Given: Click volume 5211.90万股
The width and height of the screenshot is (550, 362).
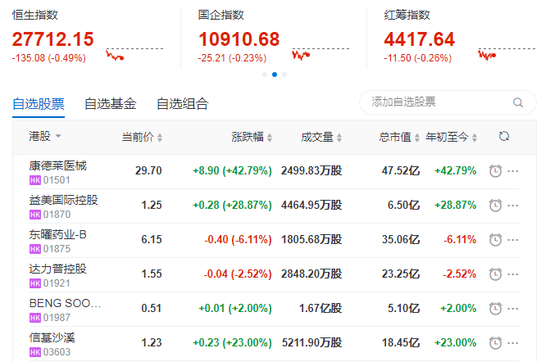Looking at the screenshot, I should pos(311,343).
